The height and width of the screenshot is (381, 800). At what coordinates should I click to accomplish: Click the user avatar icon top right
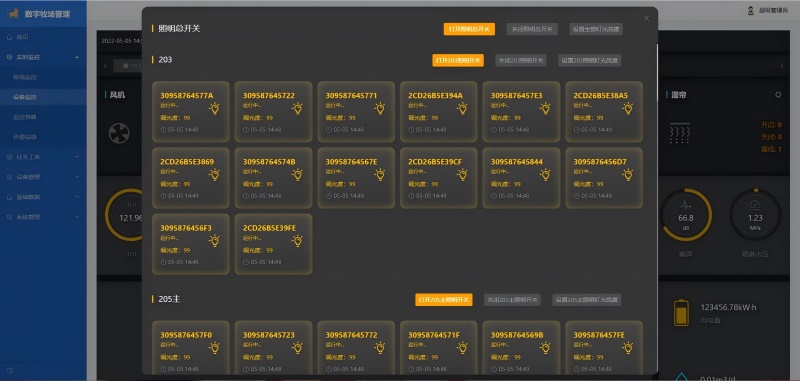[751, 10]
